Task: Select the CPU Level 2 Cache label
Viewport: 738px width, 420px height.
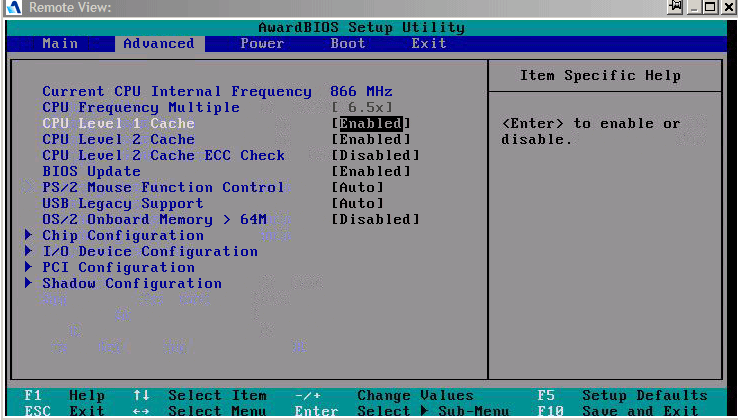Action: [119, 139]
